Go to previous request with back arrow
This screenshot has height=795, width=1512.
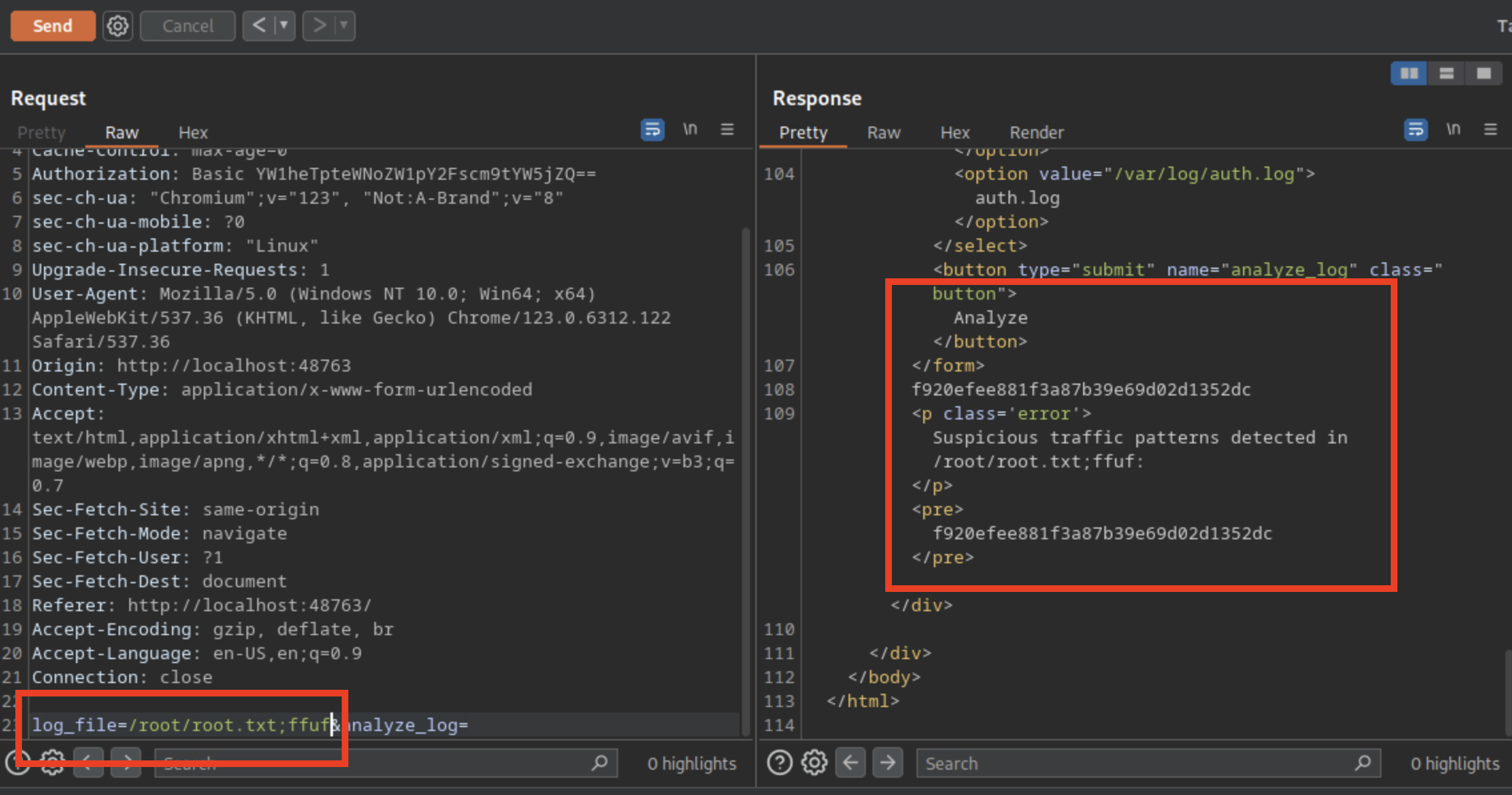pyautogui.click(x=259, y=26)
